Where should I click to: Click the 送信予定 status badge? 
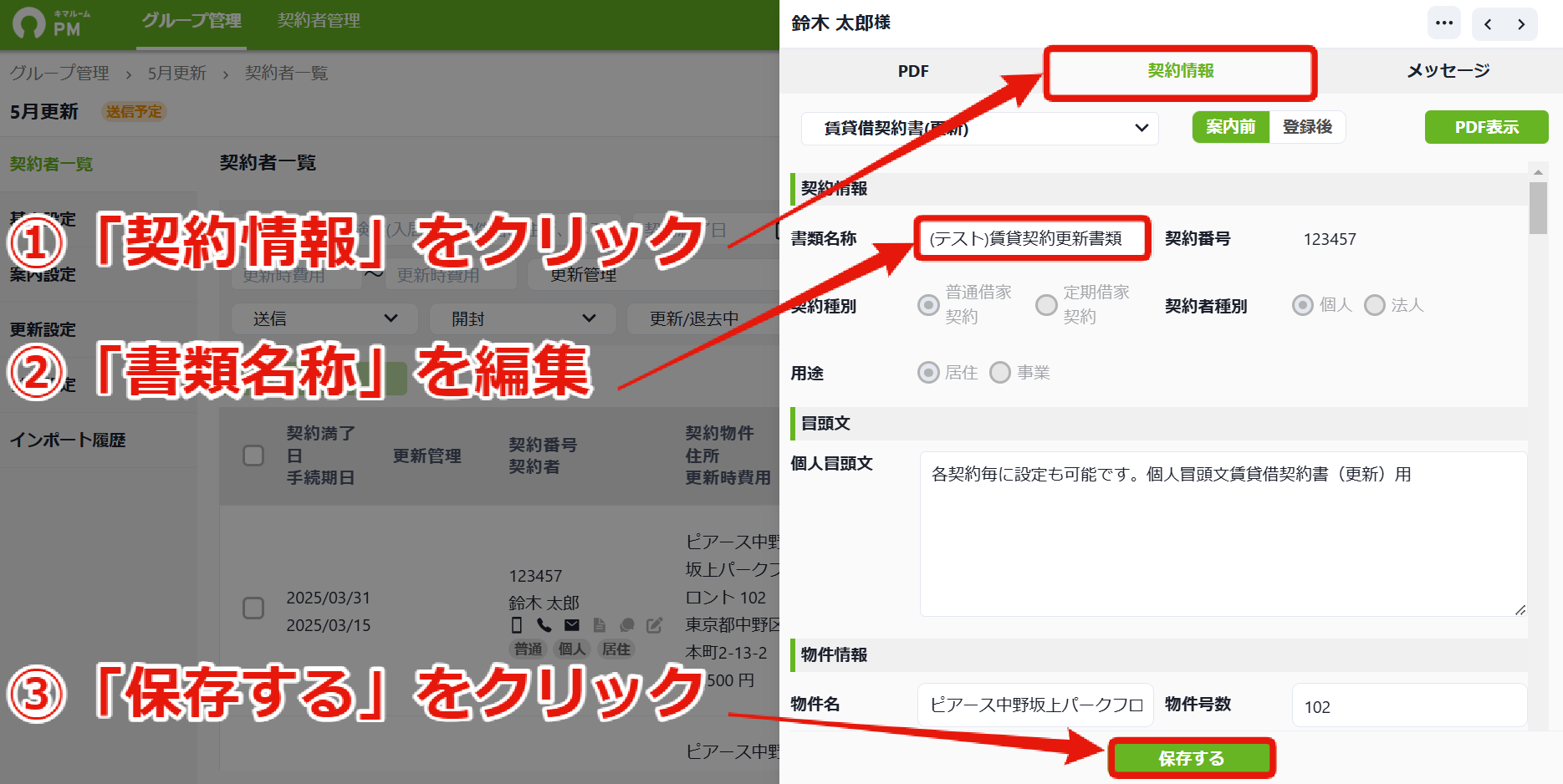134,111
